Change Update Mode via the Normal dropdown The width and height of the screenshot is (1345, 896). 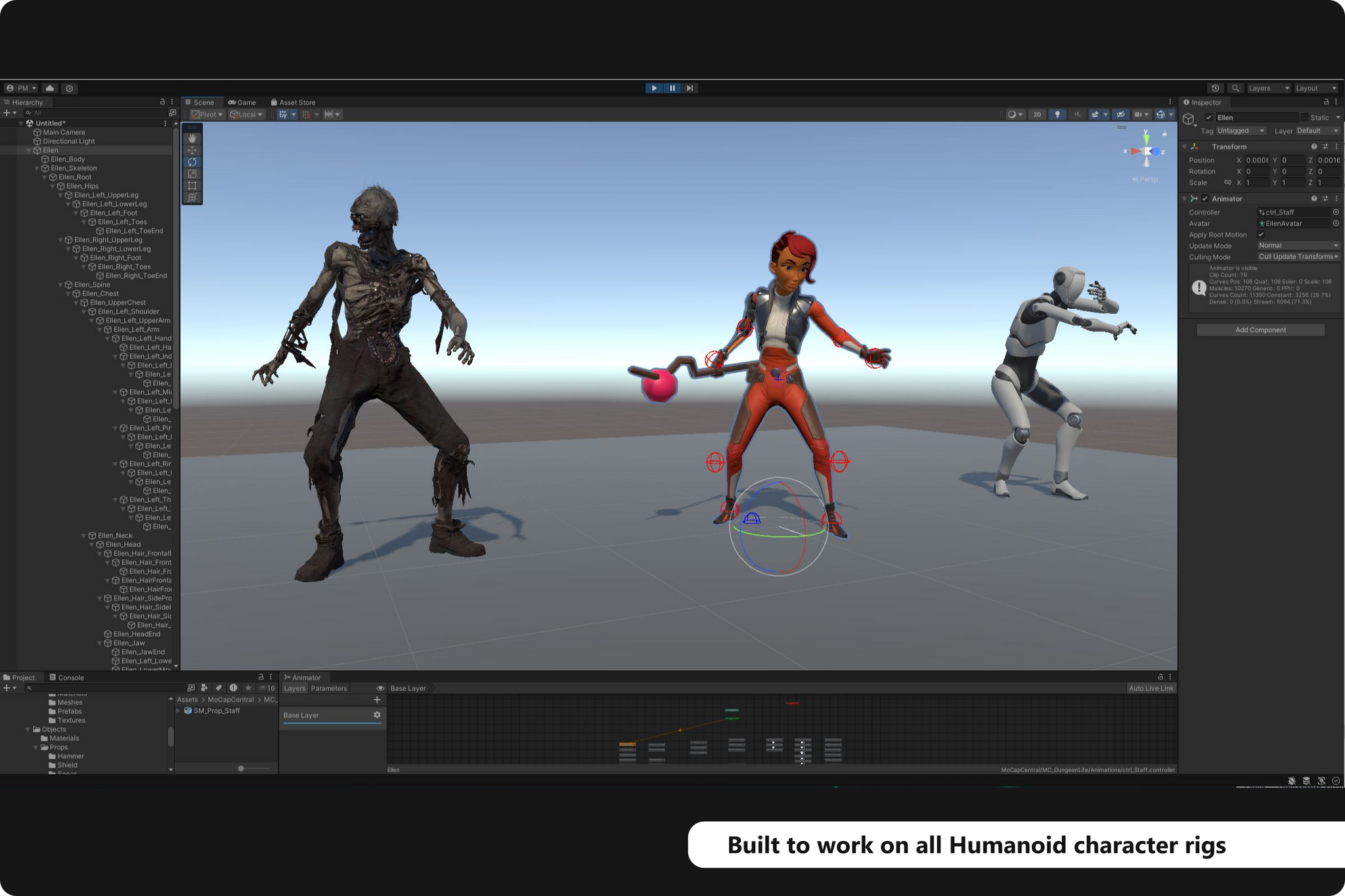pyautogui.click(x=1298, y=245)
